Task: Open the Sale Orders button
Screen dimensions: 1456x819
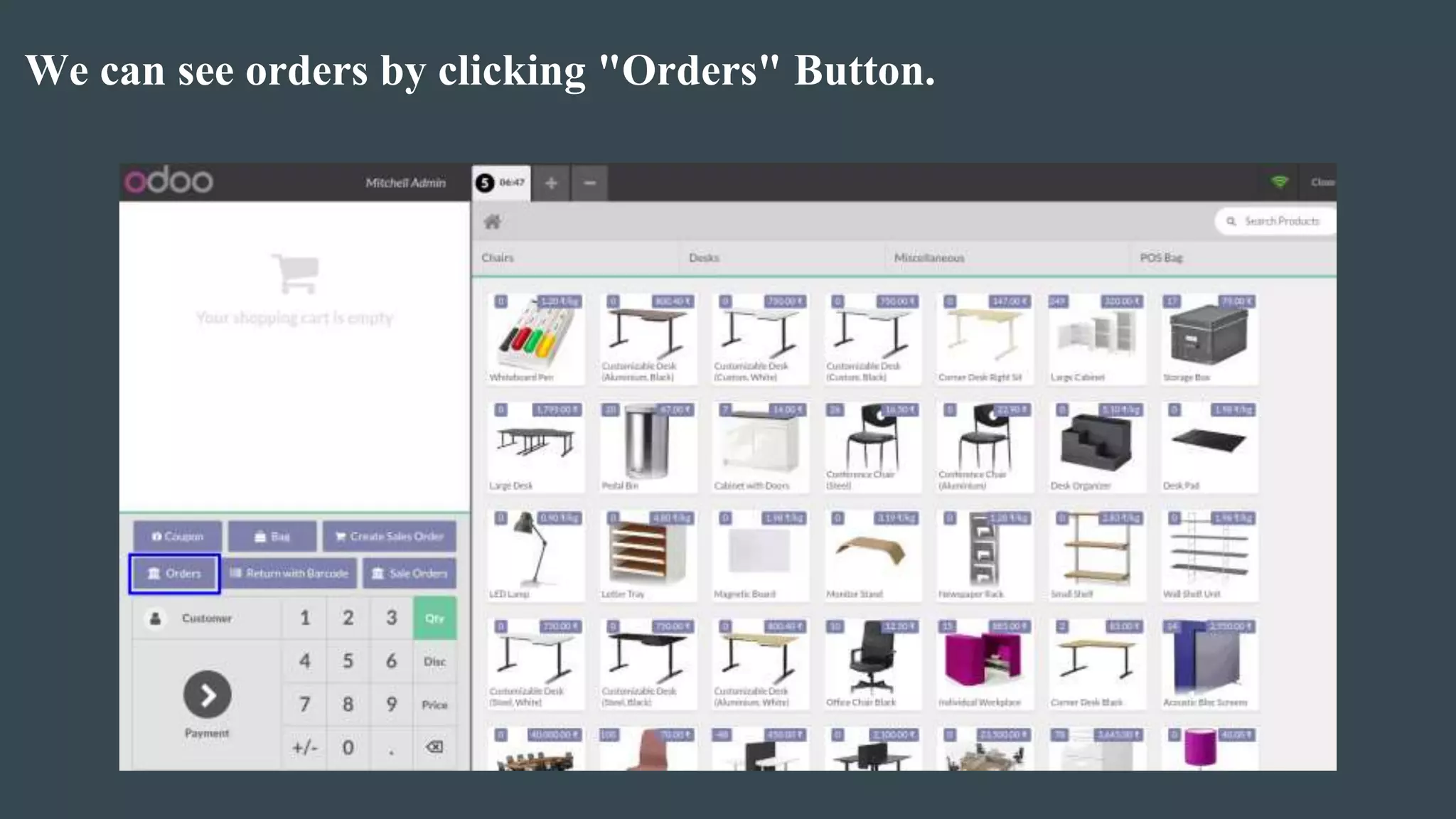Action: coord(409,573)
